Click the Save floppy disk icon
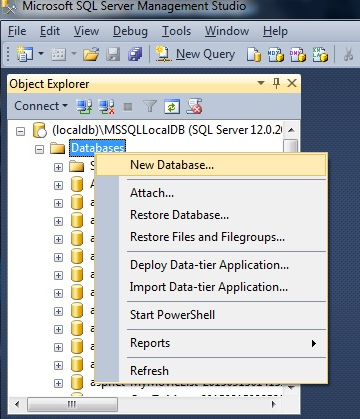The width and height of the screenshot is (360, 419). click(x=113, y=54)
